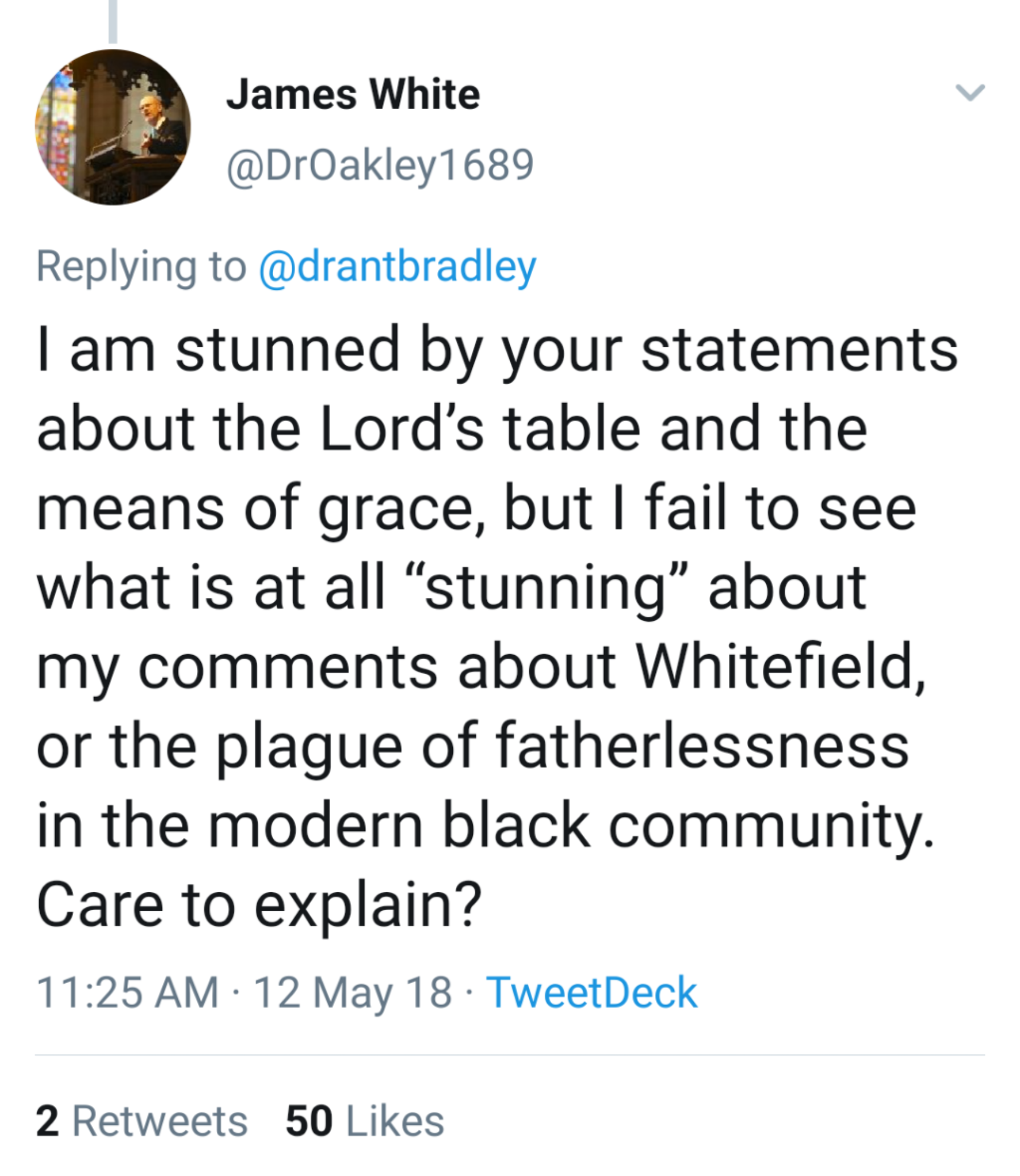Click the "Care to explain?" sentence

tap(259, 904)
